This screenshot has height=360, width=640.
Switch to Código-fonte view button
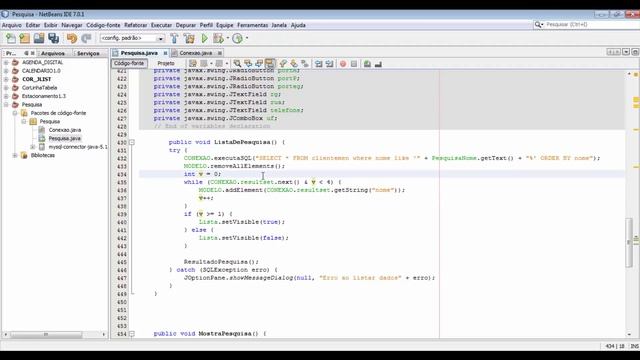click(129, 63)
